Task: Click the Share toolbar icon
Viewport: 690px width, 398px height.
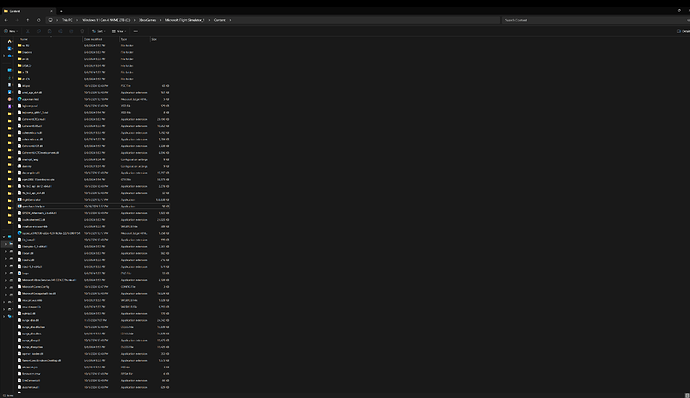Action: pos(71,31)
